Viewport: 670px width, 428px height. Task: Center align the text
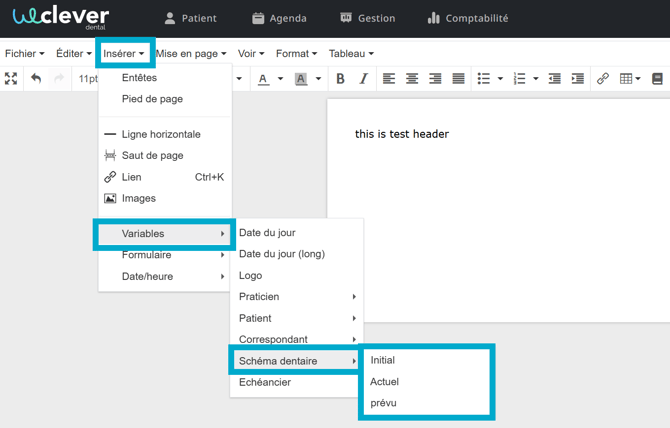(x=412, y=78)
